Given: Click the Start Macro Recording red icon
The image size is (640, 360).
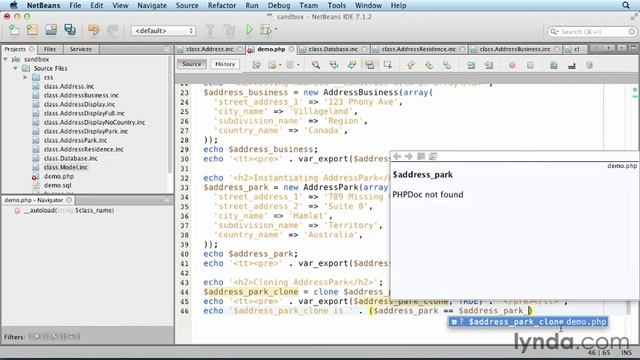Looking at the screenshot, I should 512,65.
